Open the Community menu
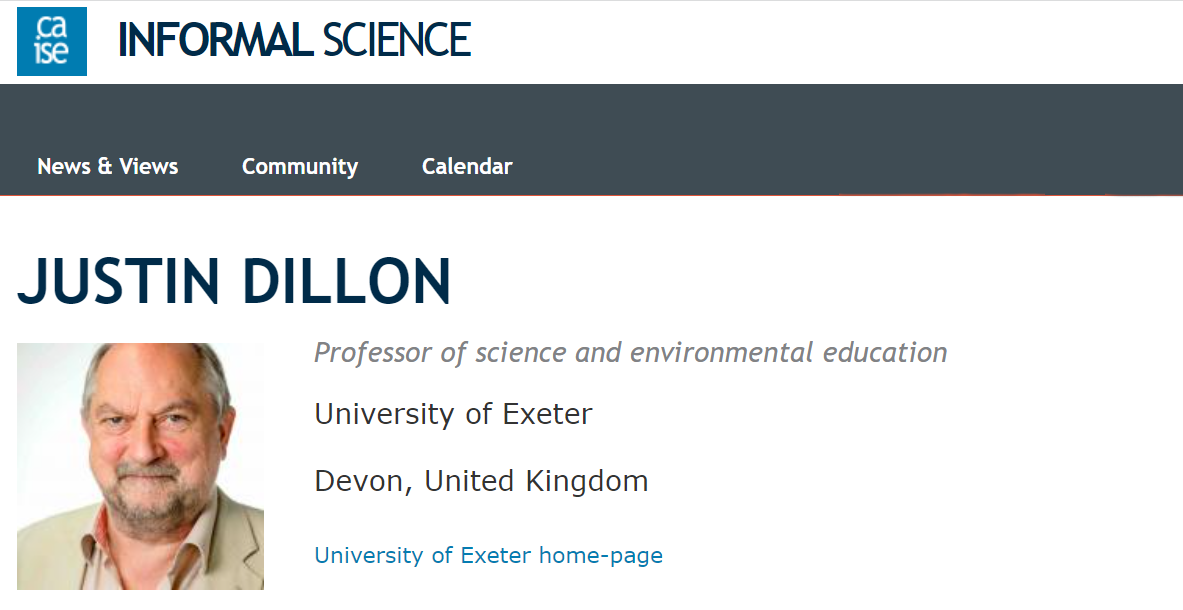This screenshot has width=1183, height=610. pos(300,167)
